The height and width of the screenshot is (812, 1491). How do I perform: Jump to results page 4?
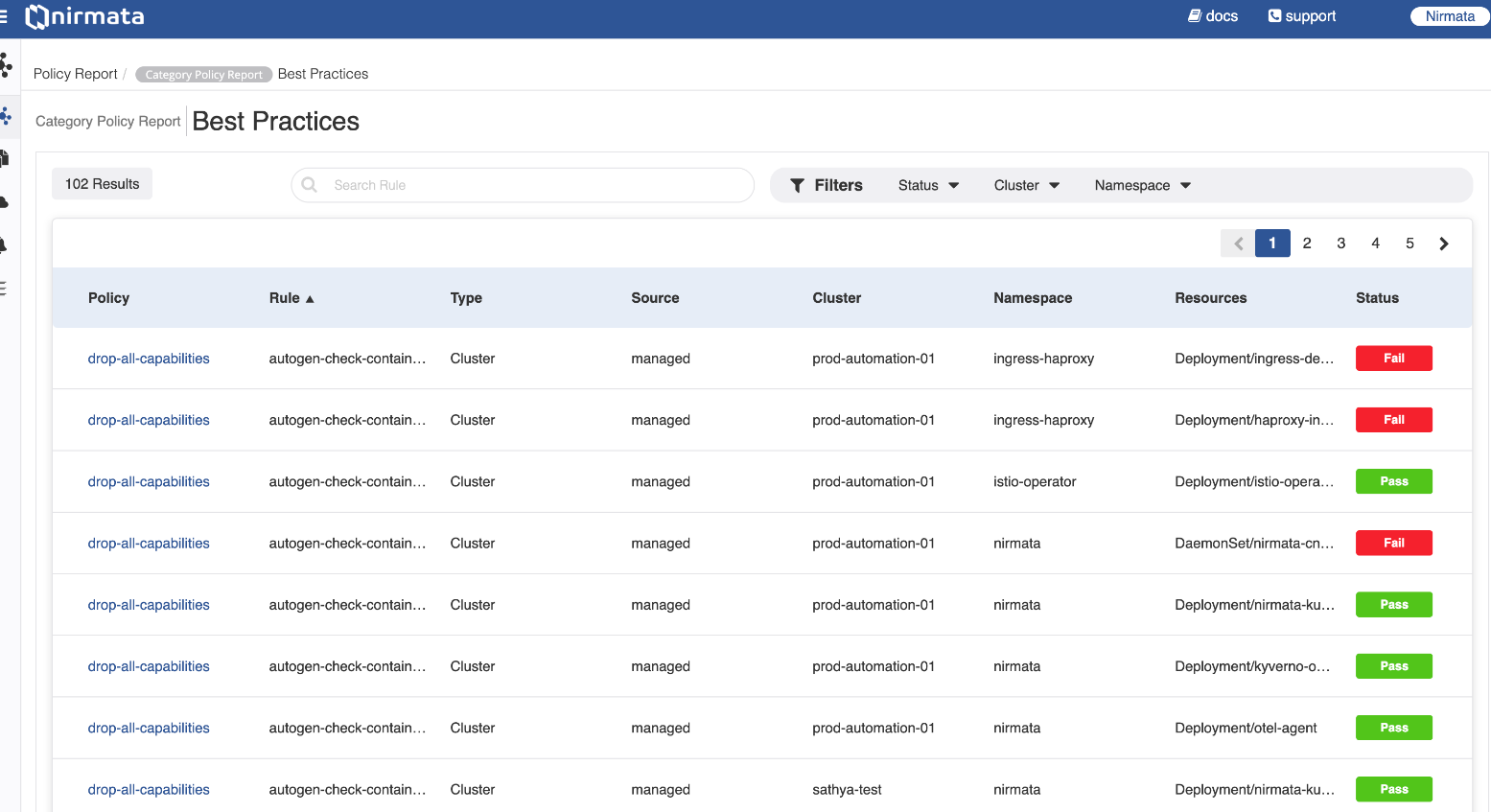1376,244
